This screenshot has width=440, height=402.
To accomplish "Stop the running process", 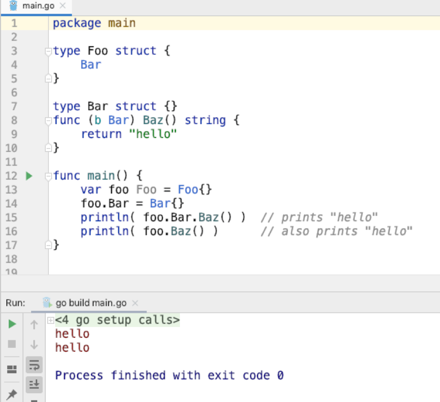I will (12, 344).
